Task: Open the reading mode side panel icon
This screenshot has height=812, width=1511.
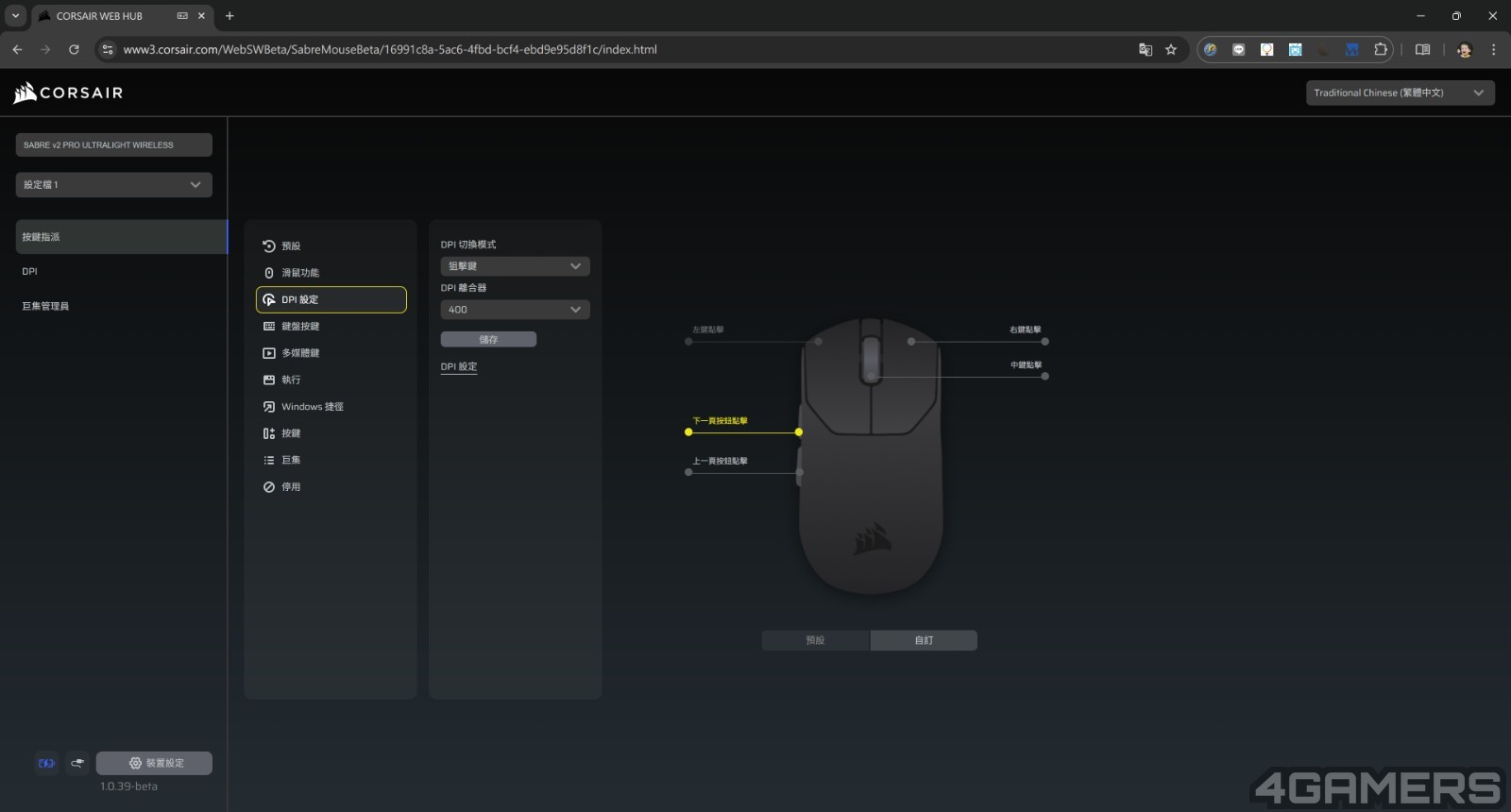Action: pos(1422,50)
